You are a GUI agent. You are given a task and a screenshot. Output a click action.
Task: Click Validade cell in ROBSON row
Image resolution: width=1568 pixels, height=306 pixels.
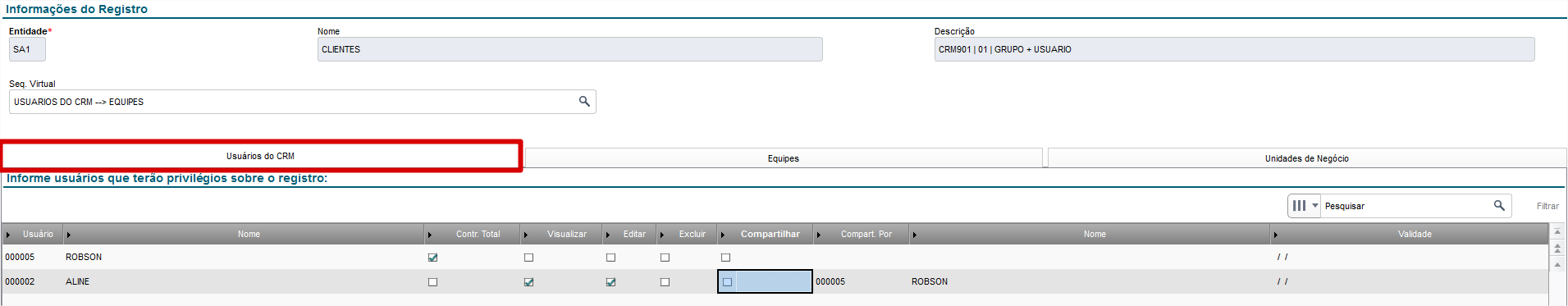[1409, 258]
